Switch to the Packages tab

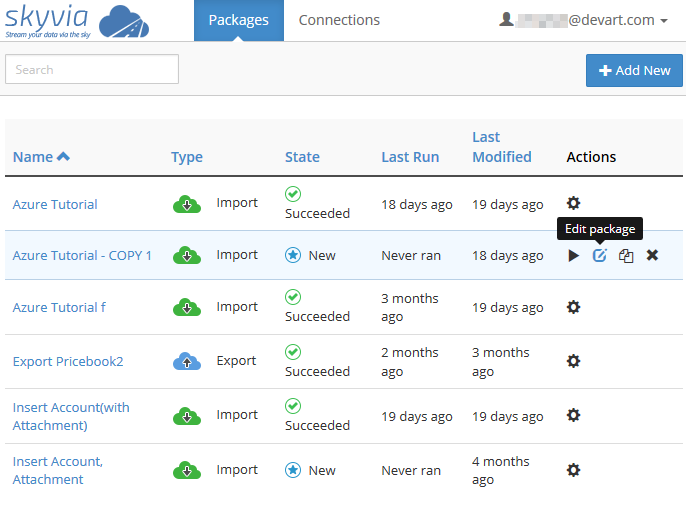coord(239,21)
